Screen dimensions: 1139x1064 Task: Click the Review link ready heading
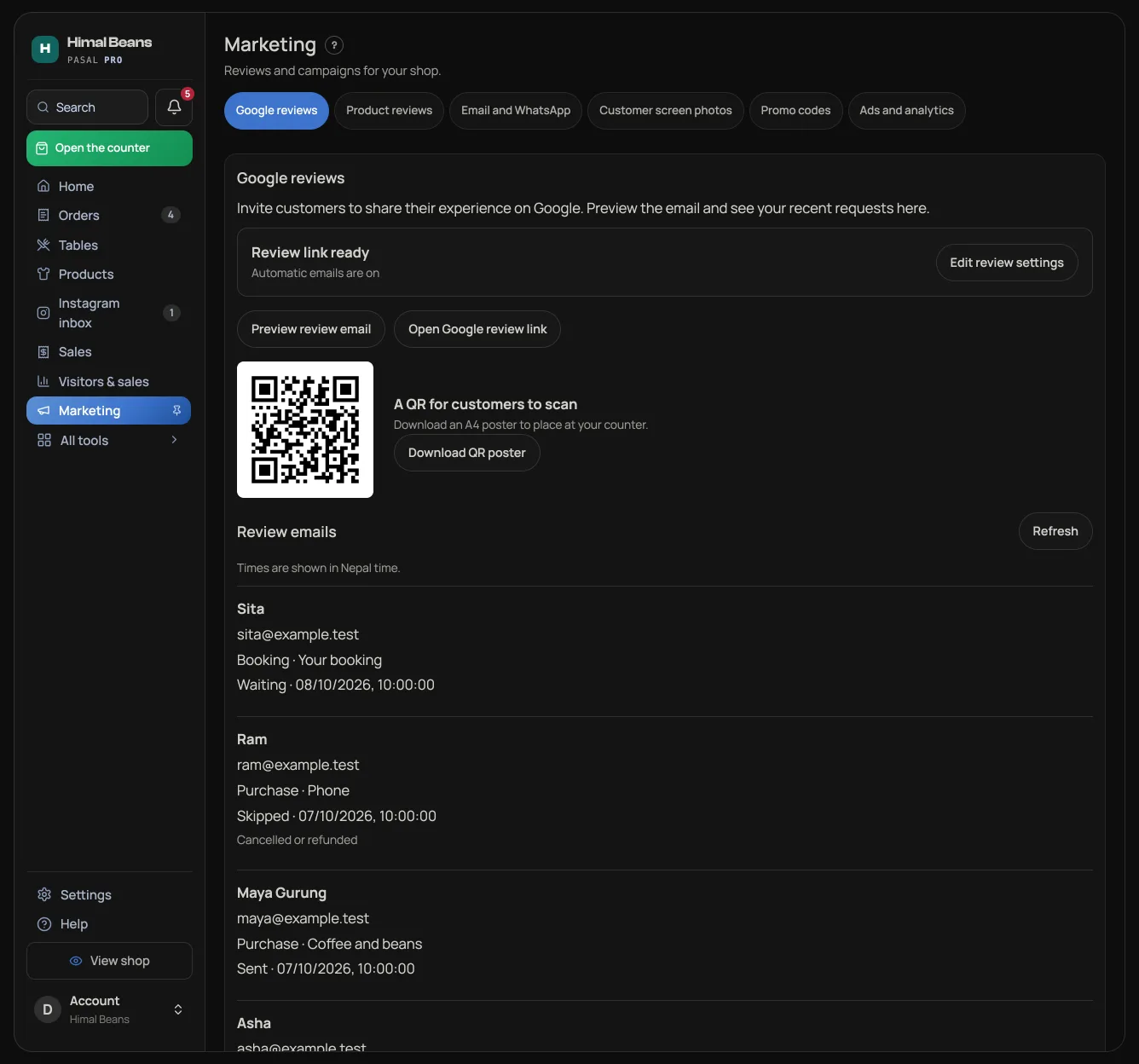click(x=310, y=252)
